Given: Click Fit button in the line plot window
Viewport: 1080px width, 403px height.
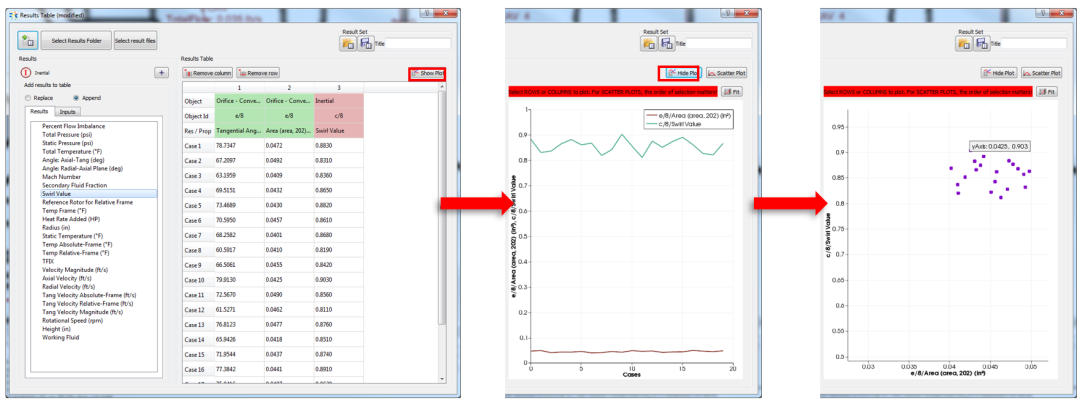Looking at the screenshot, I should pos(731,91).
